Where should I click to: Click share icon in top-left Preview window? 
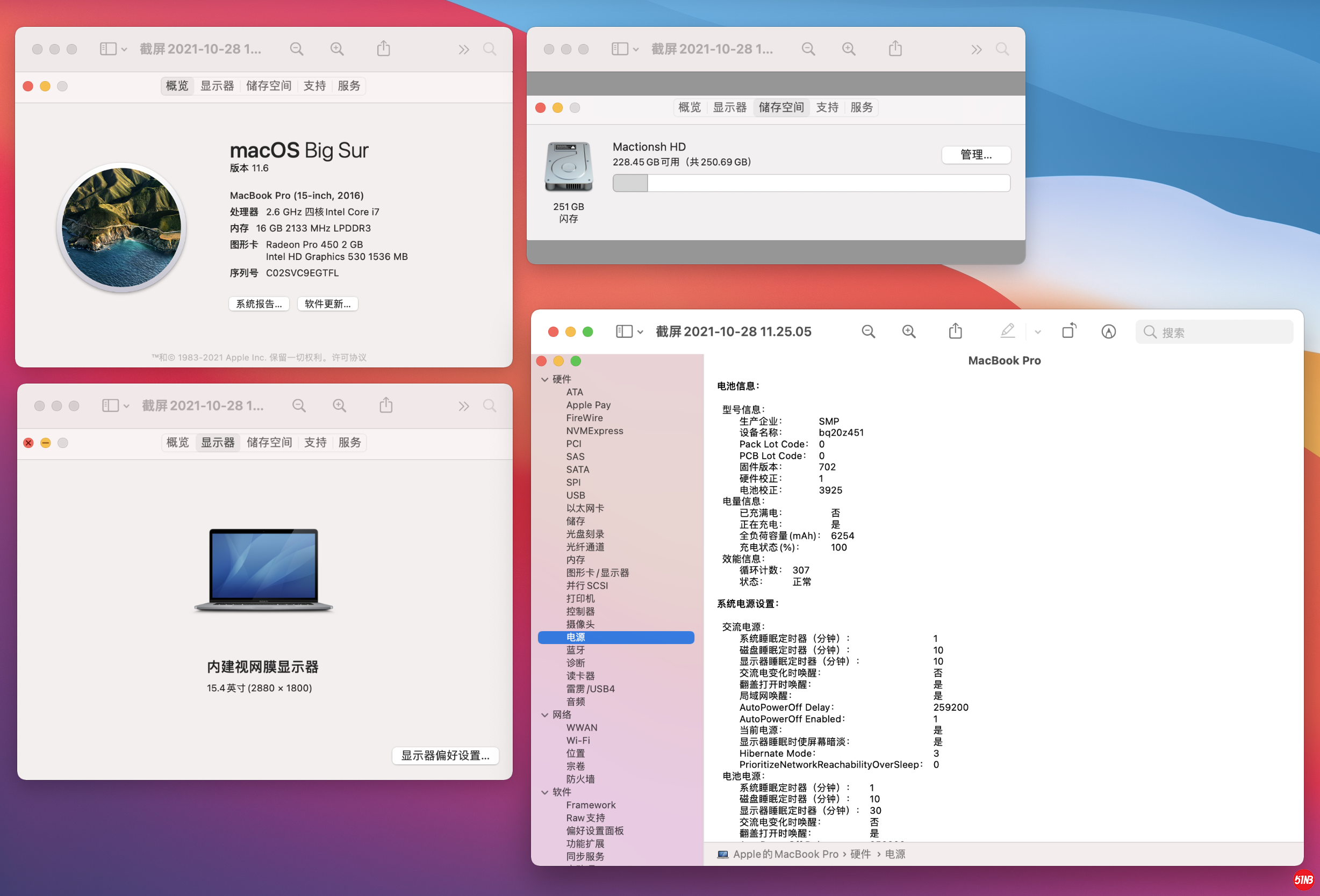pyautogui.click(x=383, y=49)
